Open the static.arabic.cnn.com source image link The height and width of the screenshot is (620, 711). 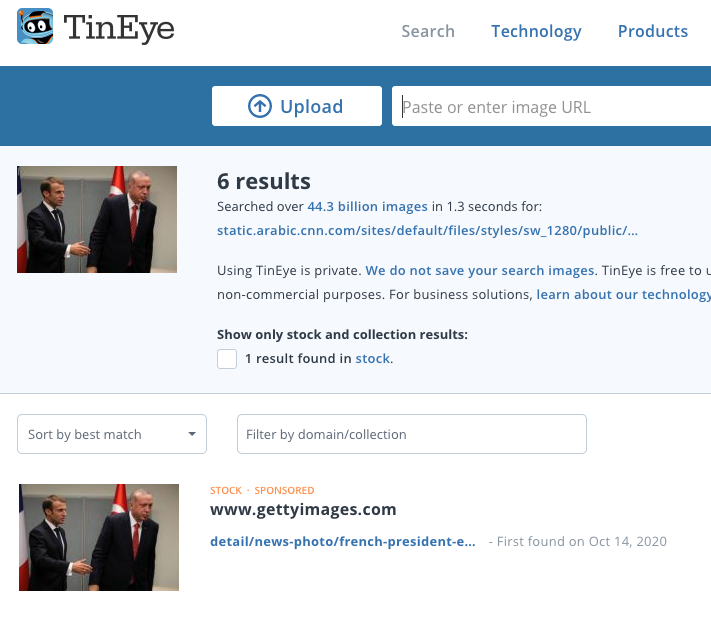tap(428, 230)
